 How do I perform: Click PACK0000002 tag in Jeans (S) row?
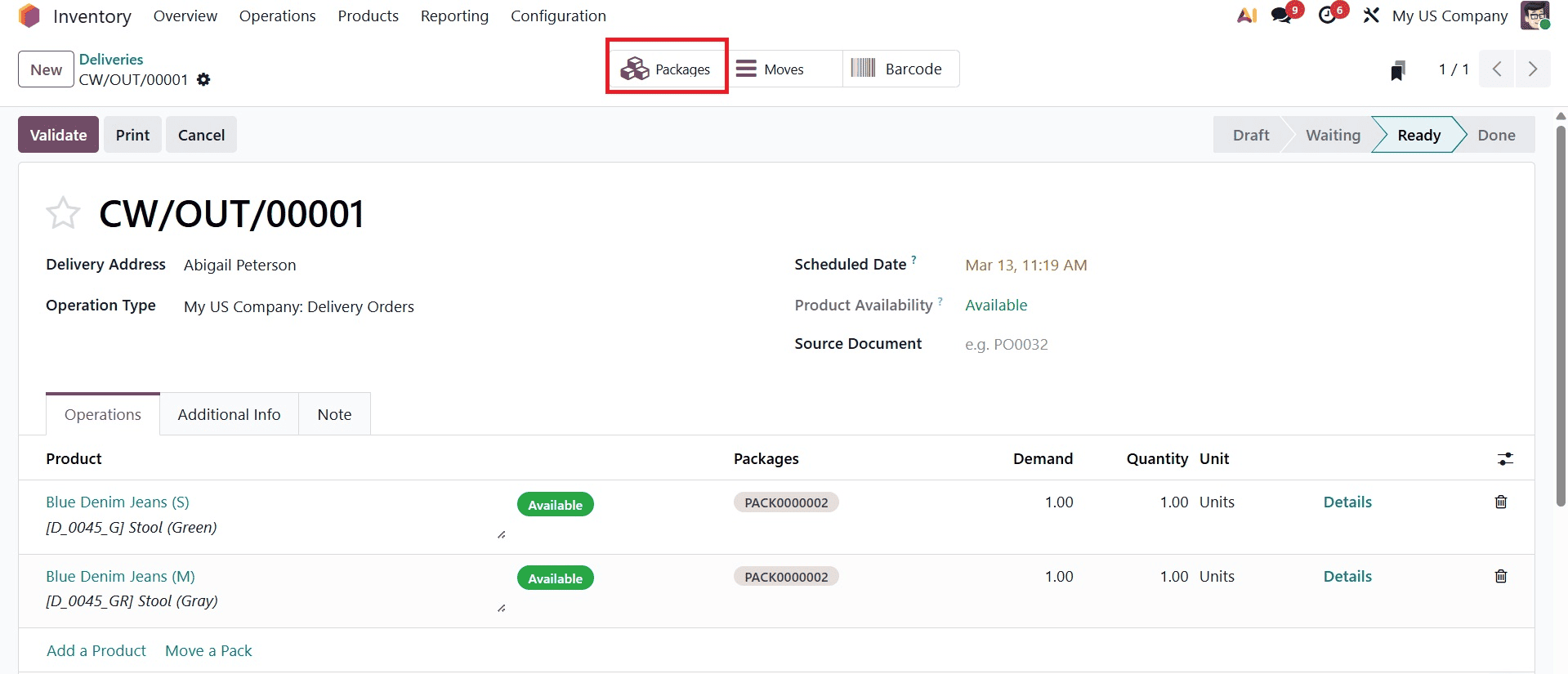tap(786, 502)
